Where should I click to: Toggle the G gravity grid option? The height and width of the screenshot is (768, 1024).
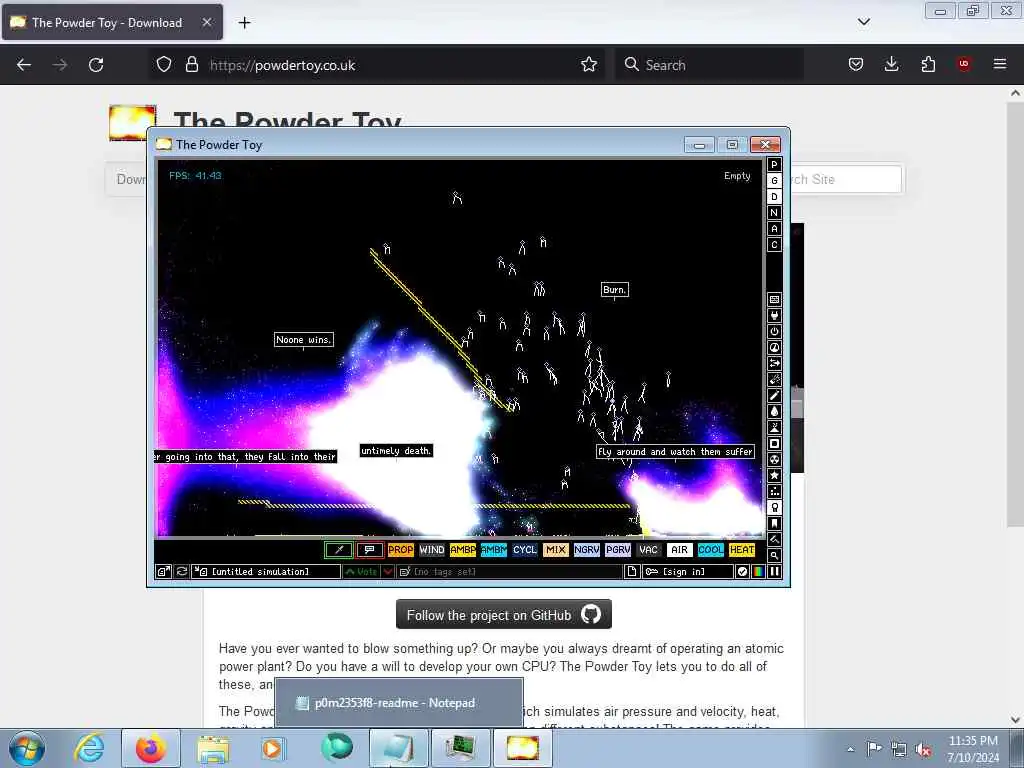click(775, 181)
